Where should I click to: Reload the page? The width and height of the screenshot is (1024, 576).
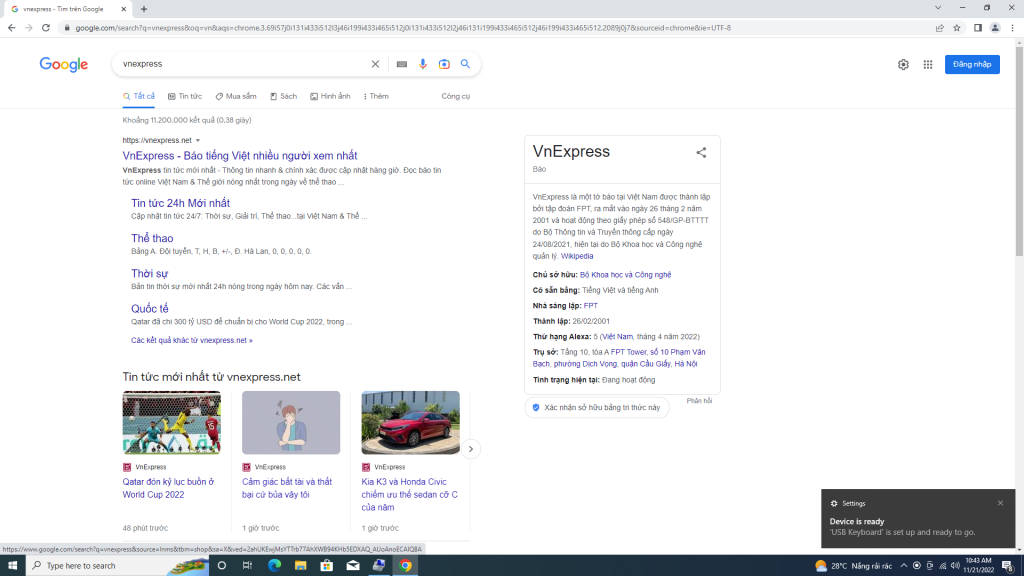46,28
